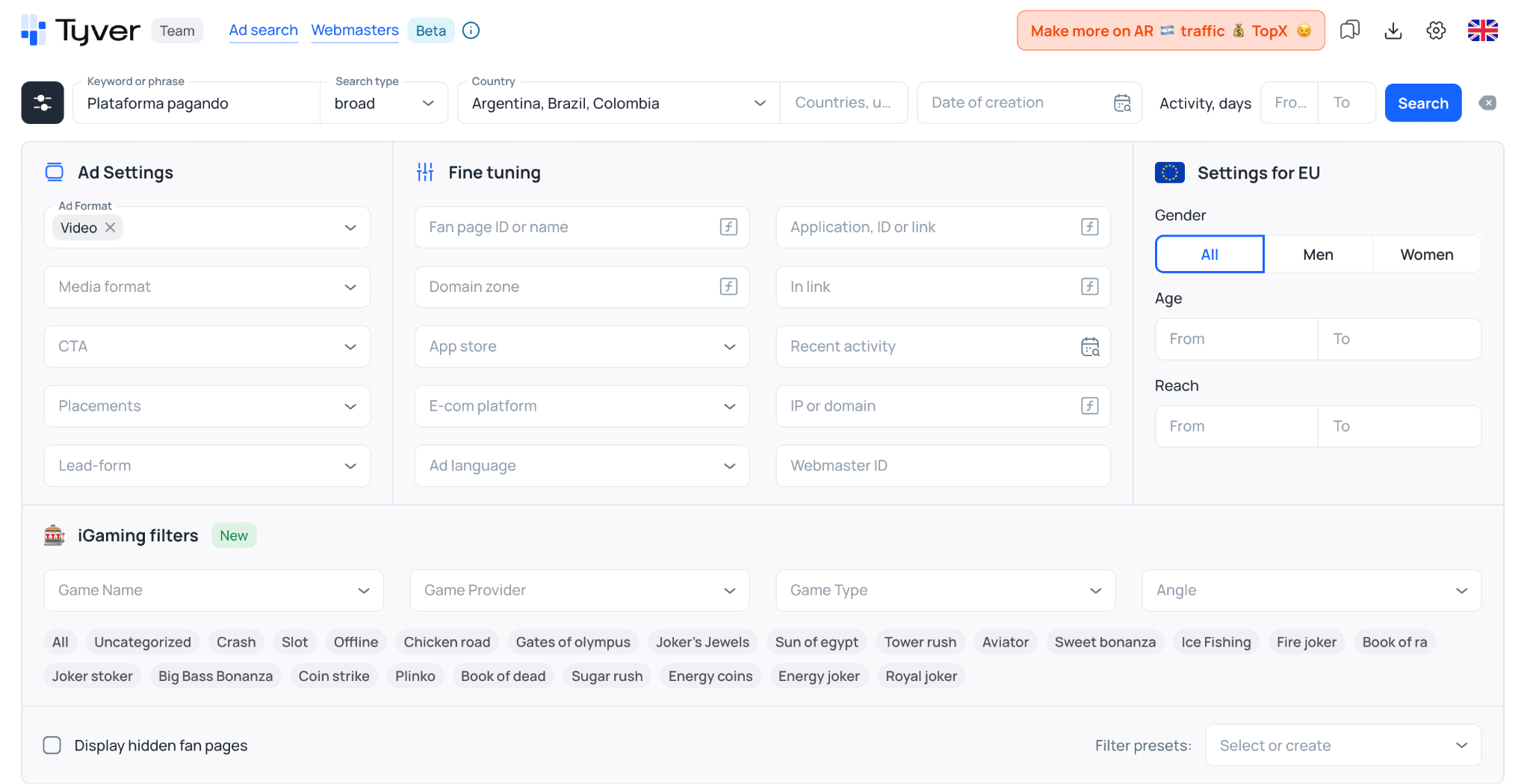This screenshot has height=784, width=1530.
Task: Open the bookmarks icon in header
Action: click(x=1350, y=31)
